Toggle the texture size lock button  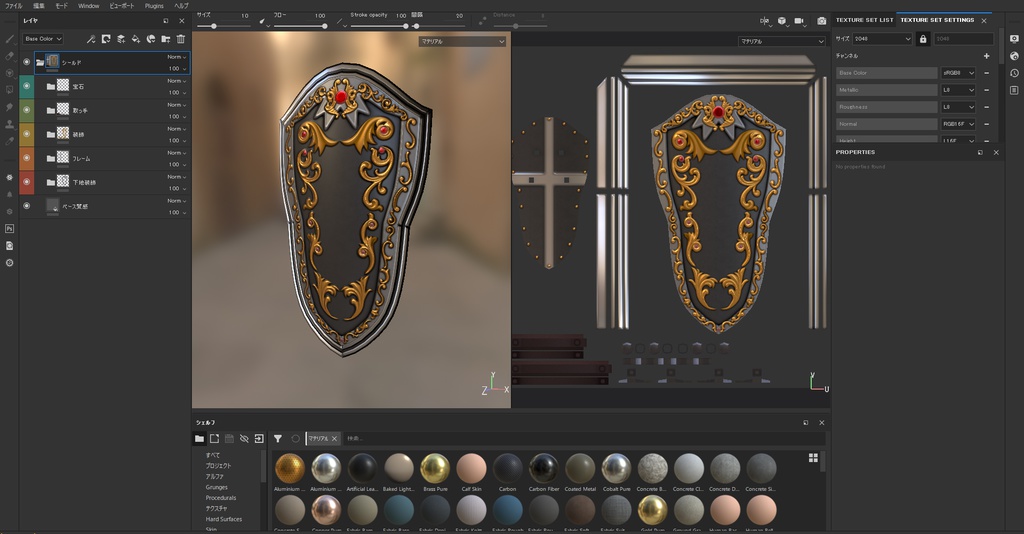point(923,39)
